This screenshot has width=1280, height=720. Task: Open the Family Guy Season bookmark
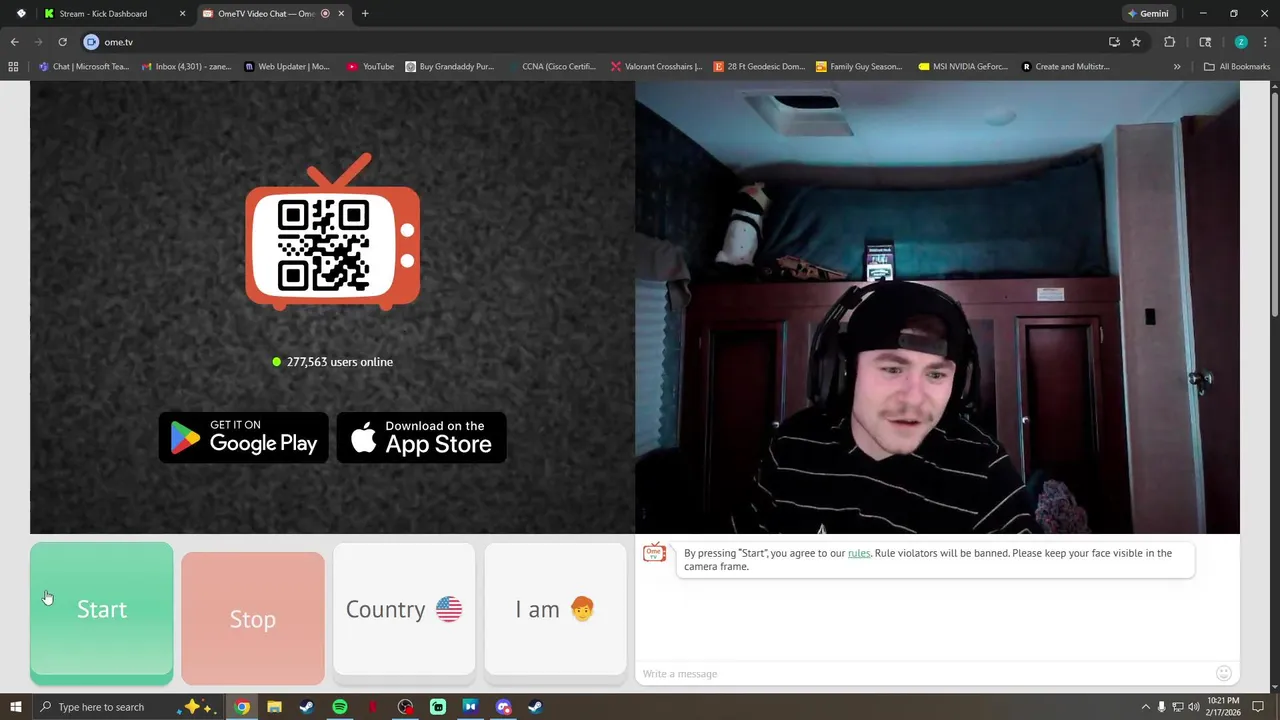coord(859,67)
